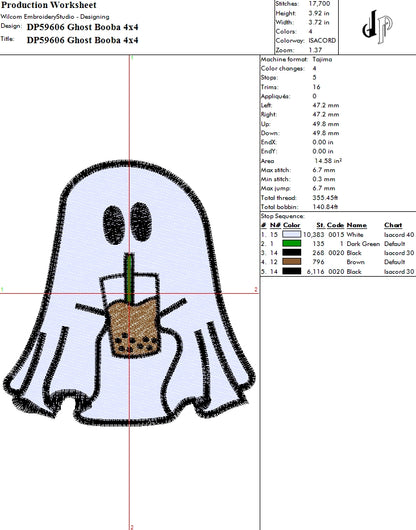Click the ghost design preview image
Screen dimensions: 416x530
point(129,293)
